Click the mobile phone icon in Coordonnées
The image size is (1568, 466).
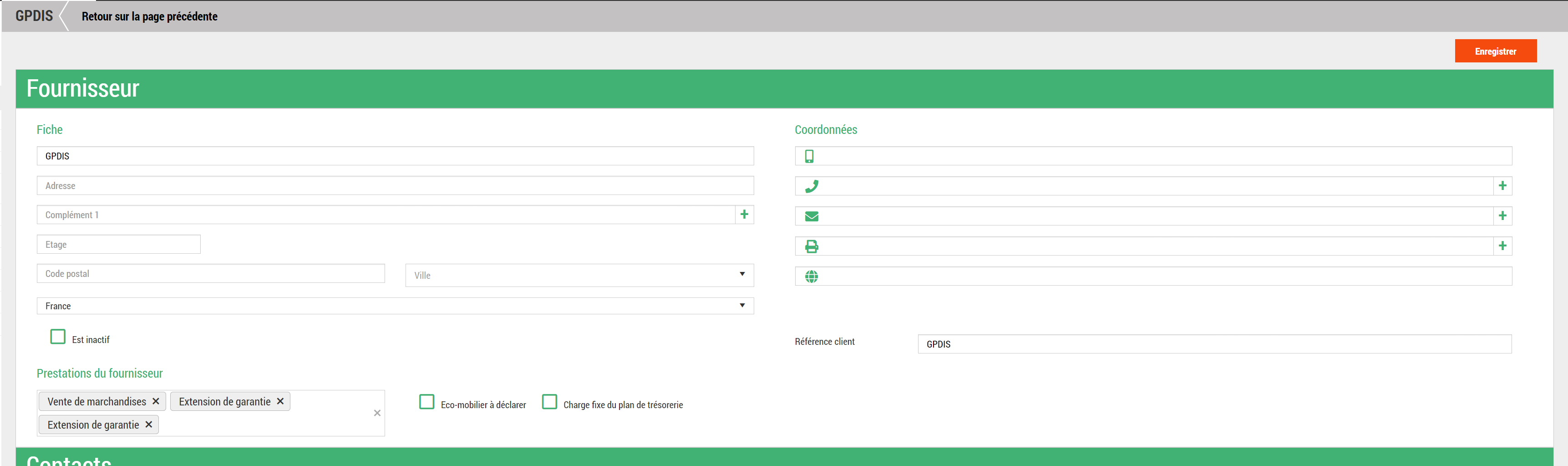click(809, 157)
